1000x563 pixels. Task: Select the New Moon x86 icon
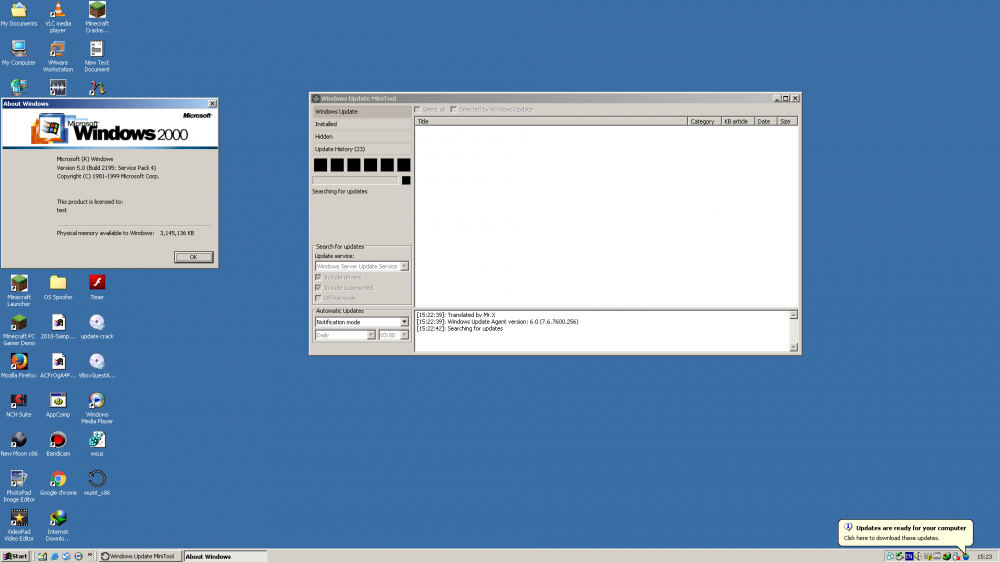coord(18,444)
